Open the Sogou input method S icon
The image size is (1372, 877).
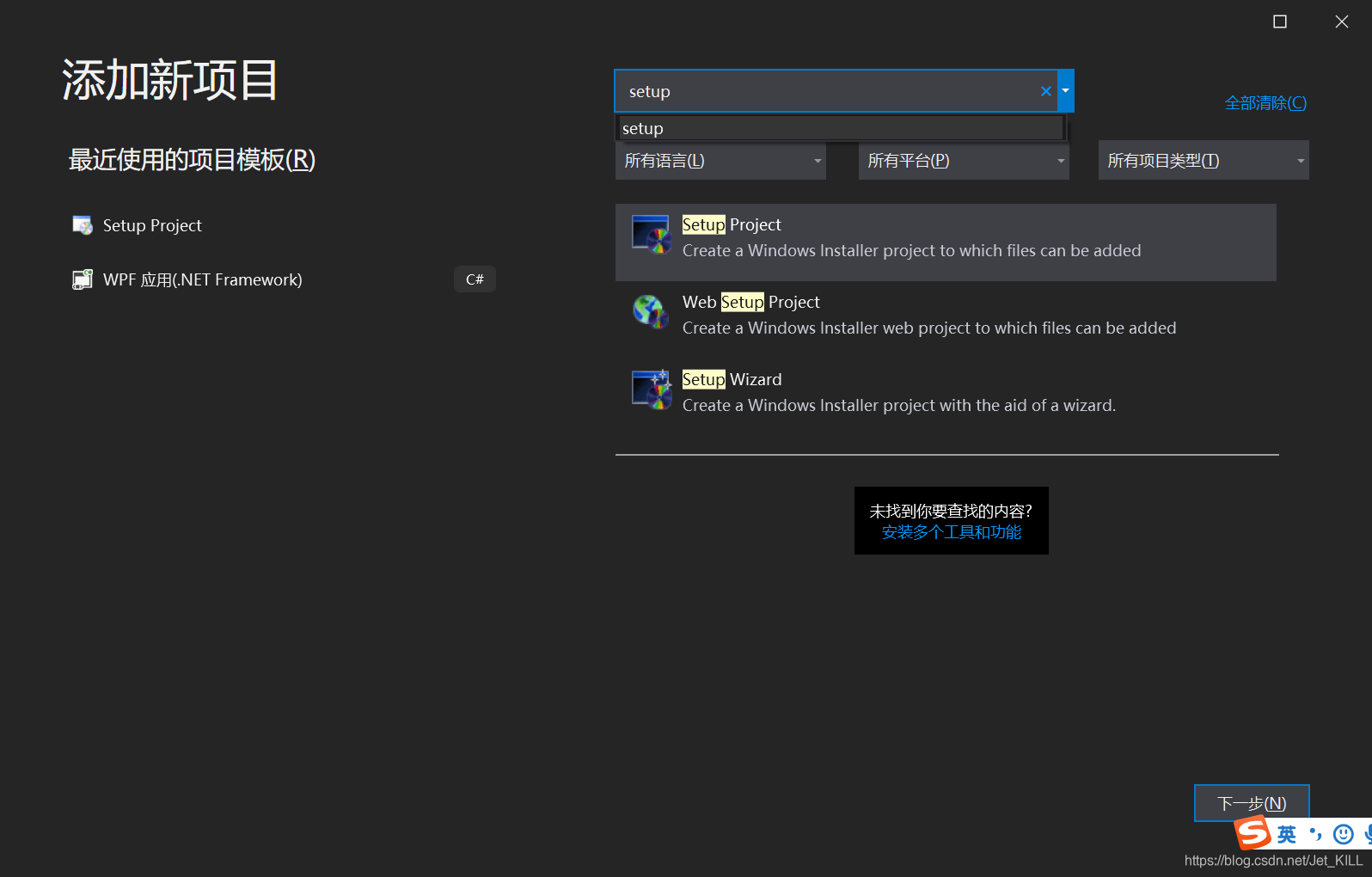click(1253, 833)
